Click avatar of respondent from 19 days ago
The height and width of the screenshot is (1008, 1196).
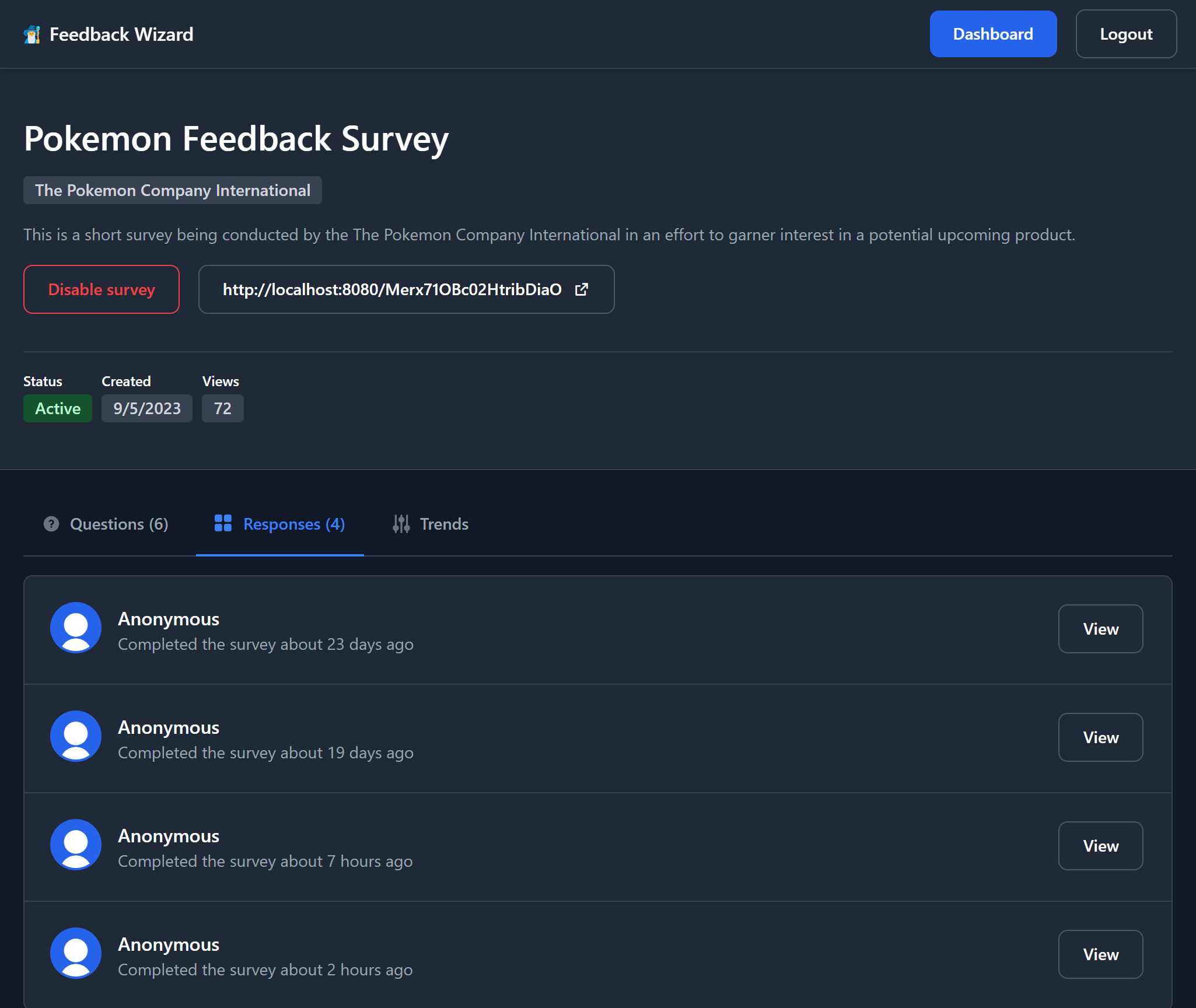[x=76, y=736]
